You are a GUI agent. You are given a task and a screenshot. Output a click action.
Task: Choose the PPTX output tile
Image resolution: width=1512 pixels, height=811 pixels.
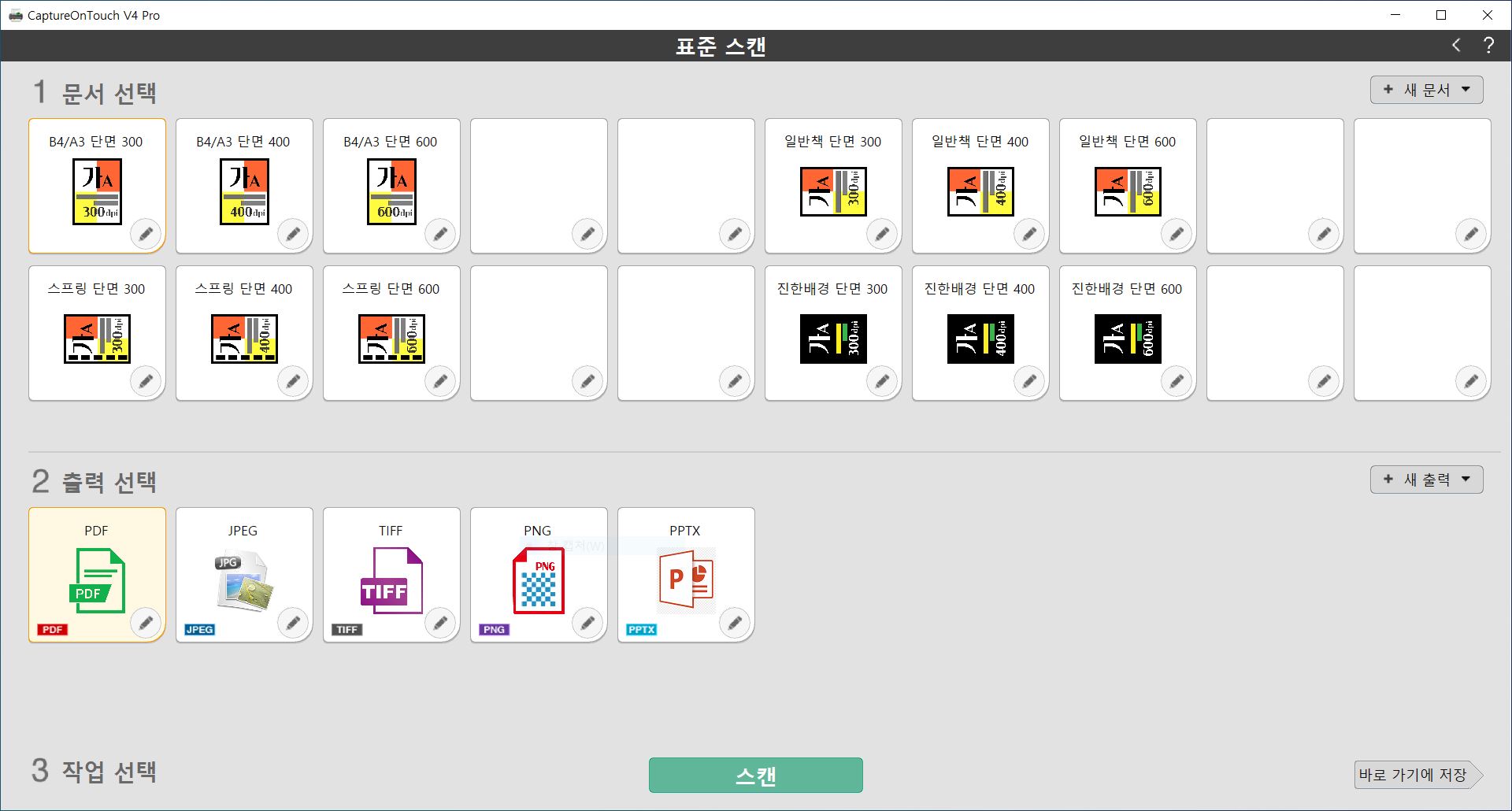pyautogui.click(x=685, y=574)
